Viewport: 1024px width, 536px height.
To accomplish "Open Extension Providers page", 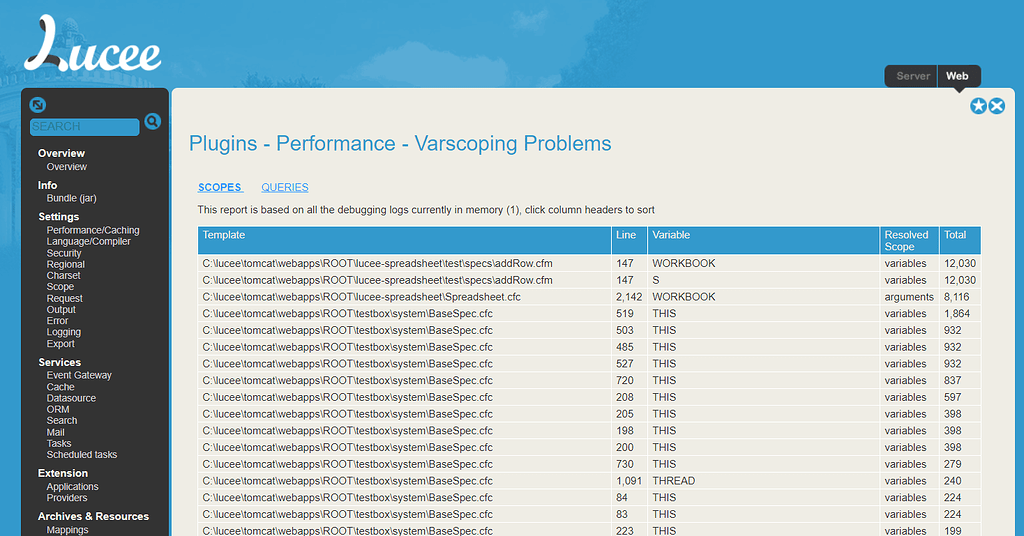I will pos(67,498).
